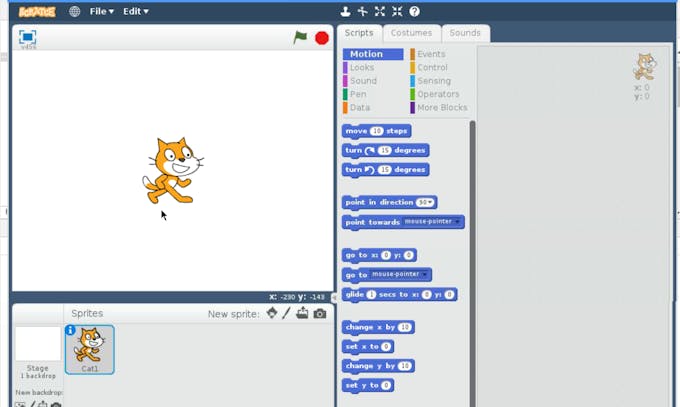Edit the value in 'set x to' block
Screen dimensions: 680x407
point(386,347)
